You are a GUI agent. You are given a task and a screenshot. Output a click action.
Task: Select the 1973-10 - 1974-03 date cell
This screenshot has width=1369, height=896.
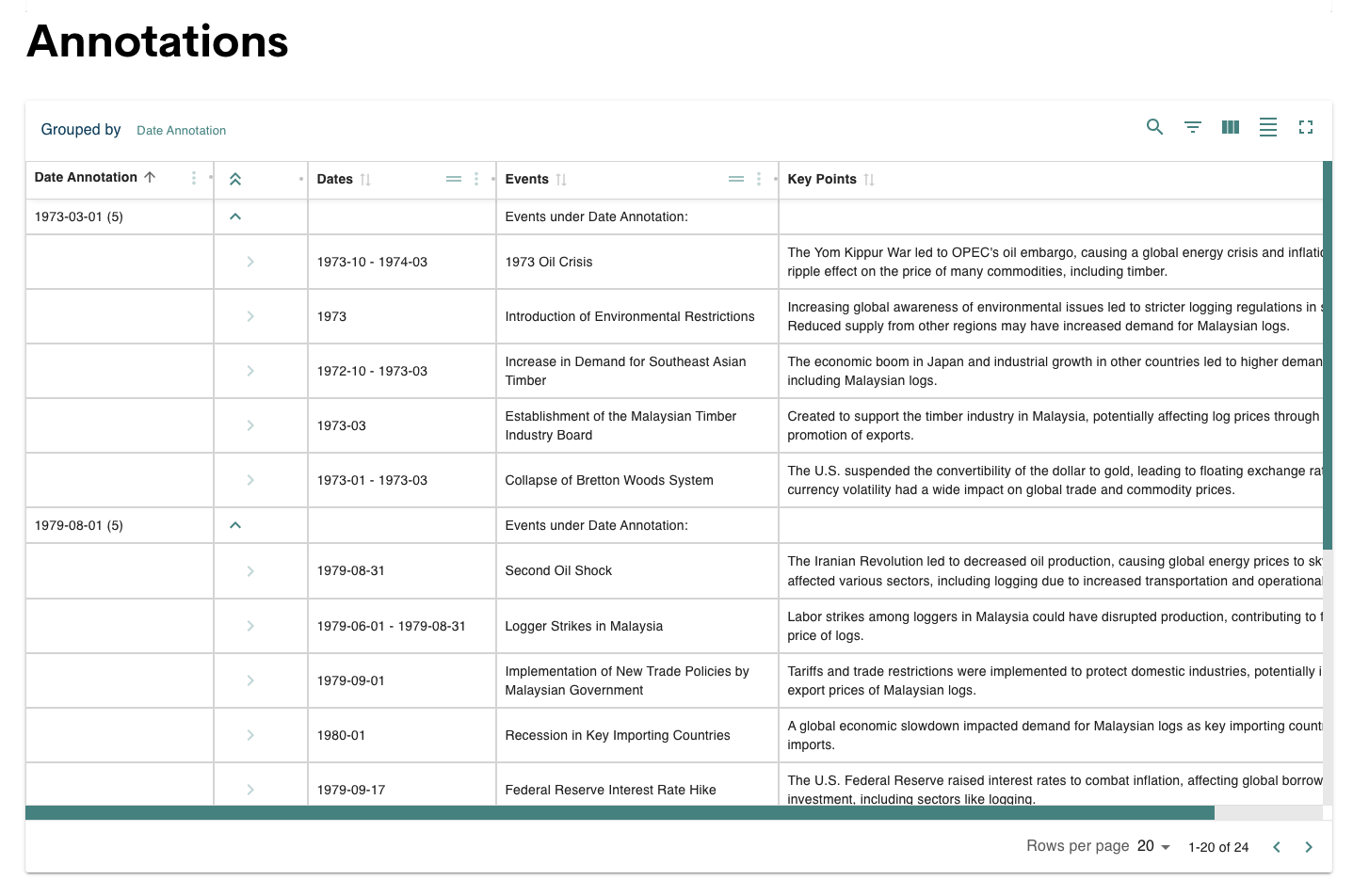pos(402,262)
